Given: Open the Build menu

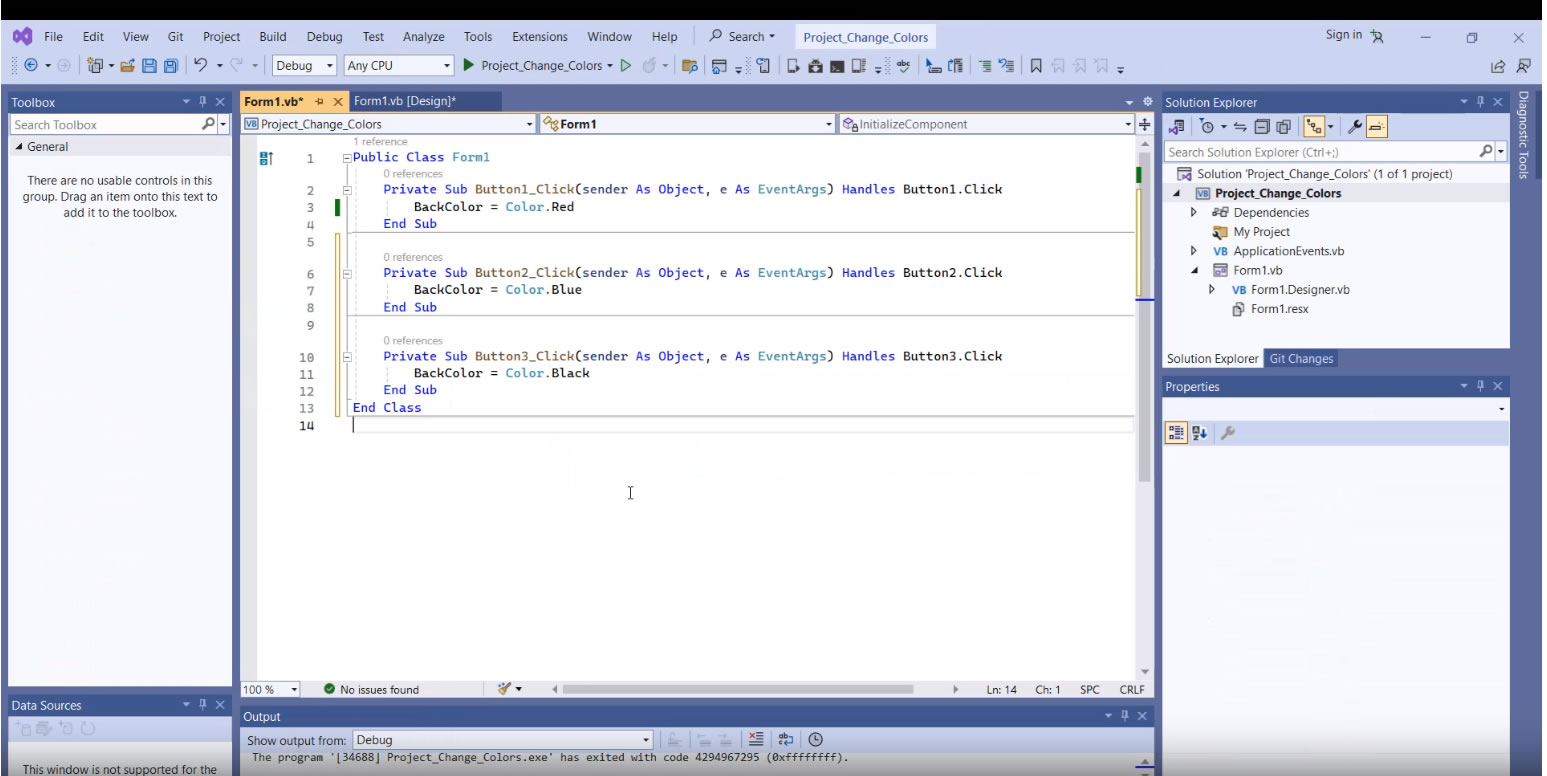Looking at the screenshot, I should point(272,37).
